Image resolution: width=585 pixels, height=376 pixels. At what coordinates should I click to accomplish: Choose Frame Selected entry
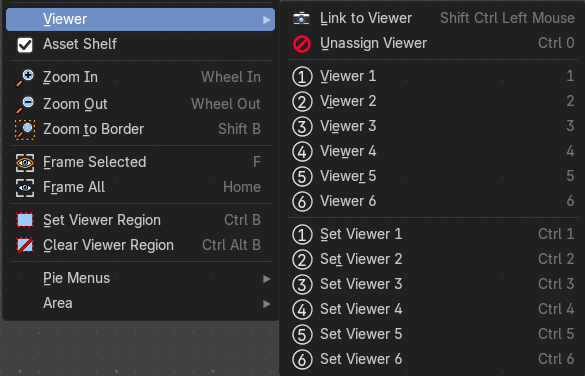coord(140,162)
